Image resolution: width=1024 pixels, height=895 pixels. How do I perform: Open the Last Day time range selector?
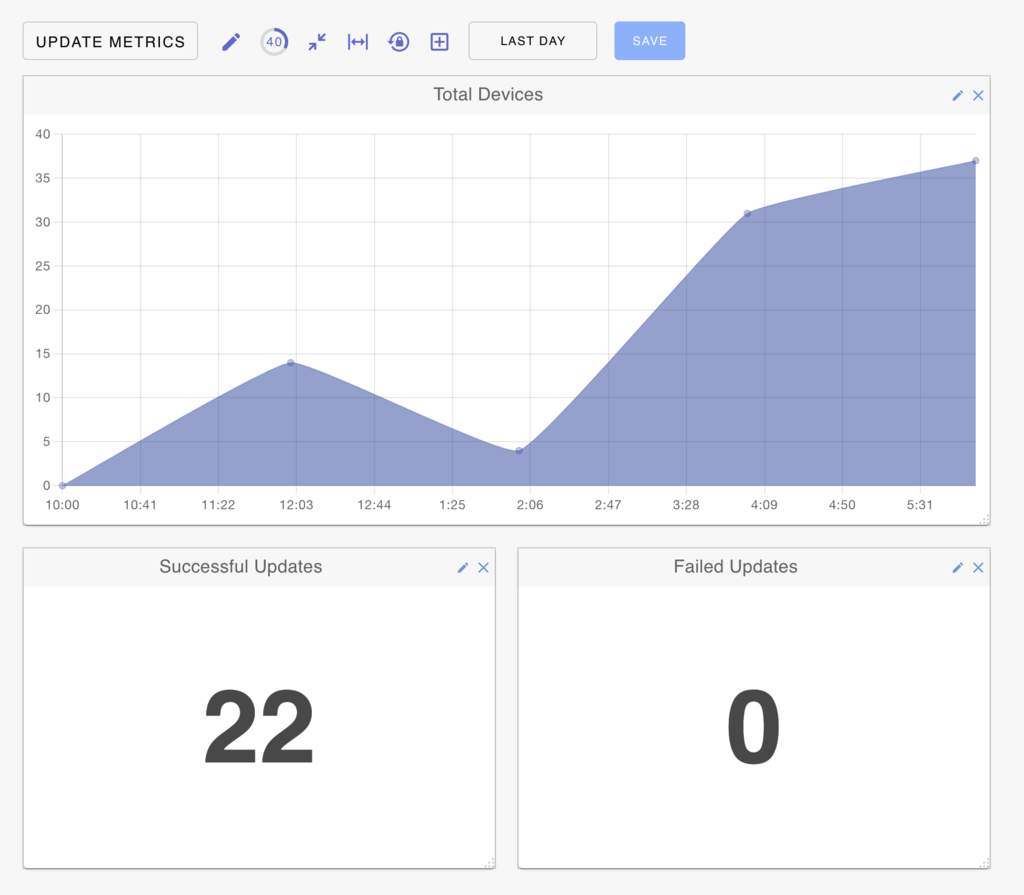533,41
